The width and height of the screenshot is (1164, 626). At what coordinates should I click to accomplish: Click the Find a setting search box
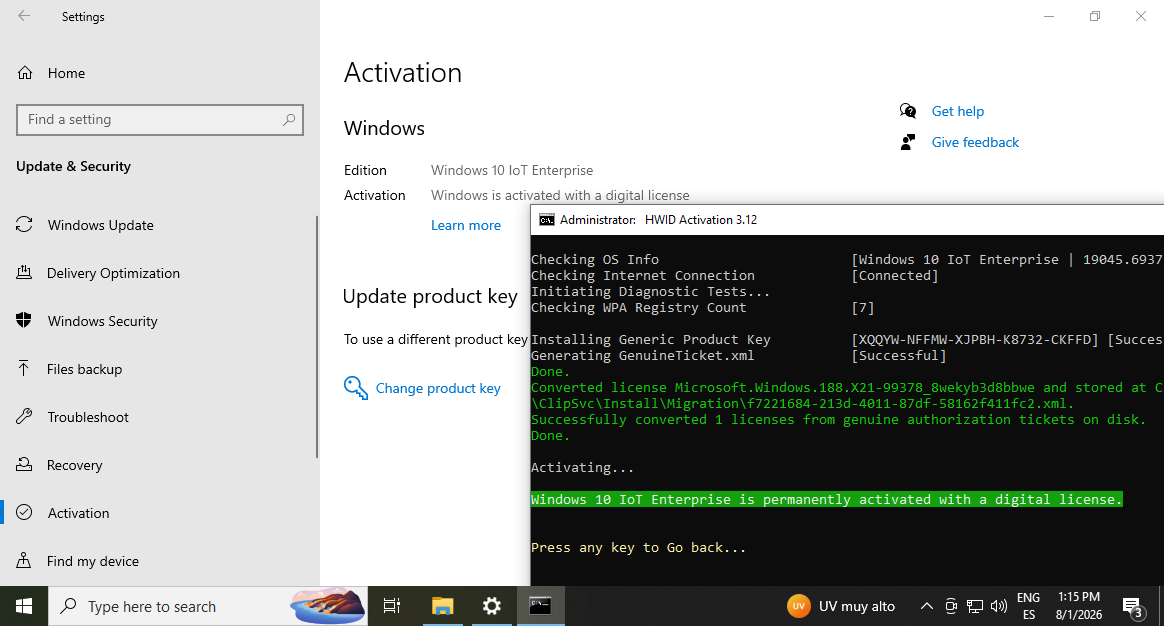(160, 120)
